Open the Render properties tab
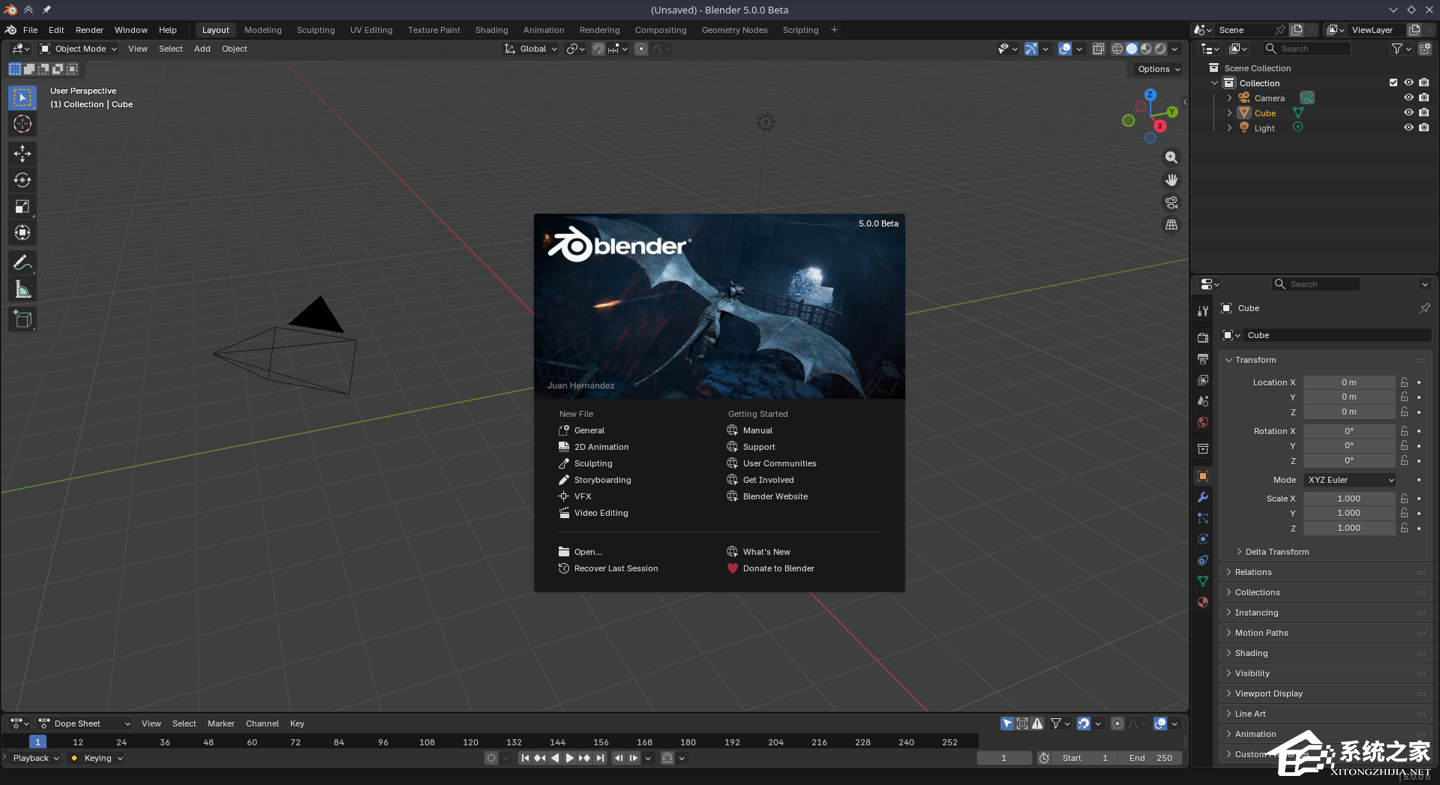The image size is (1440, 785). pyautogui.click(x=1203, y=337)
